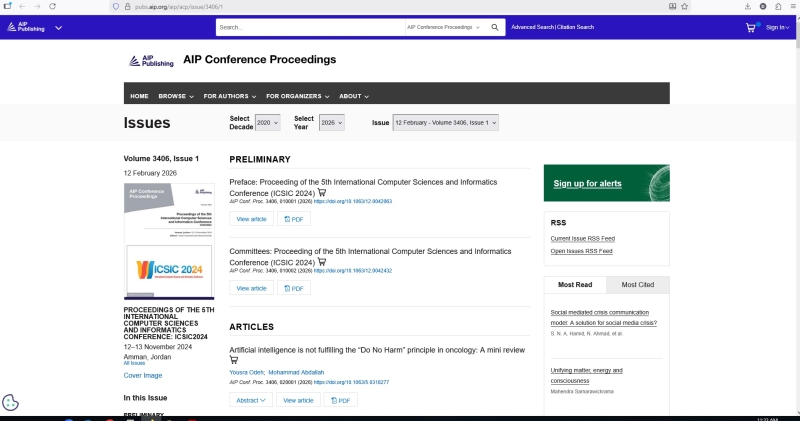The image size is (800, 421).
Task: Bookmark this page with the star icon
Action: point(684,6)
